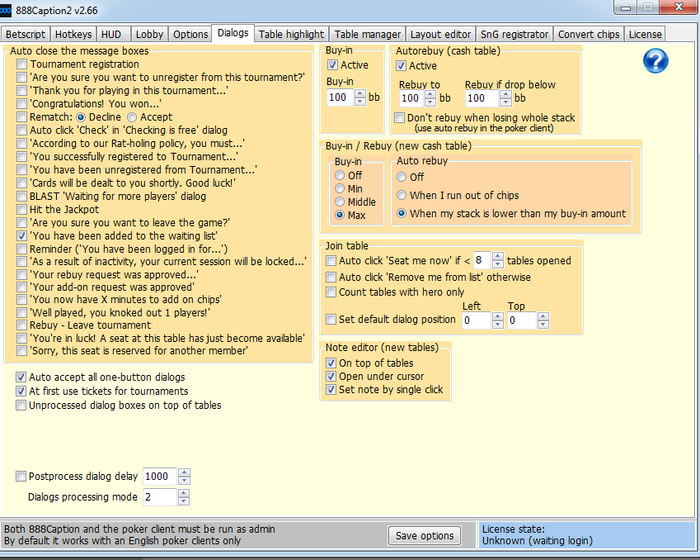This screenshot has width=700, height=560.
Task: Select Buy-in Off radio button
Action: [x=340, y=176]
